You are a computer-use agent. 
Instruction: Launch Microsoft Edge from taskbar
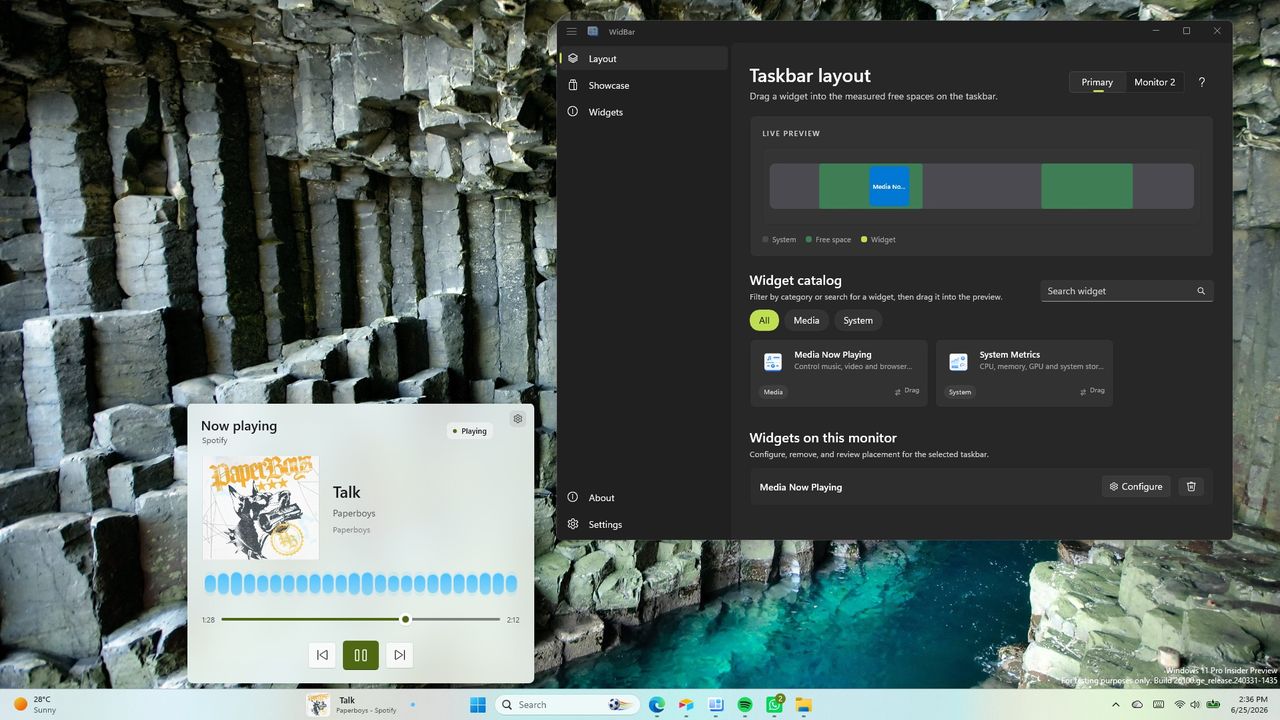pos(657,705)
